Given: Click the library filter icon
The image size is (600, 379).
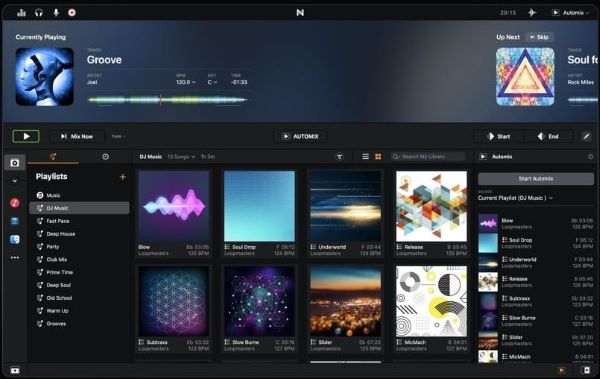Looking at the screenshot, I should [x=339, y=157].
